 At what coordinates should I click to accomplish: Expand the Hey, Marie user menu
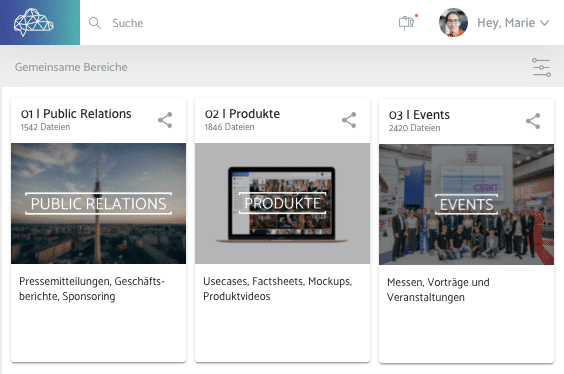513,23
